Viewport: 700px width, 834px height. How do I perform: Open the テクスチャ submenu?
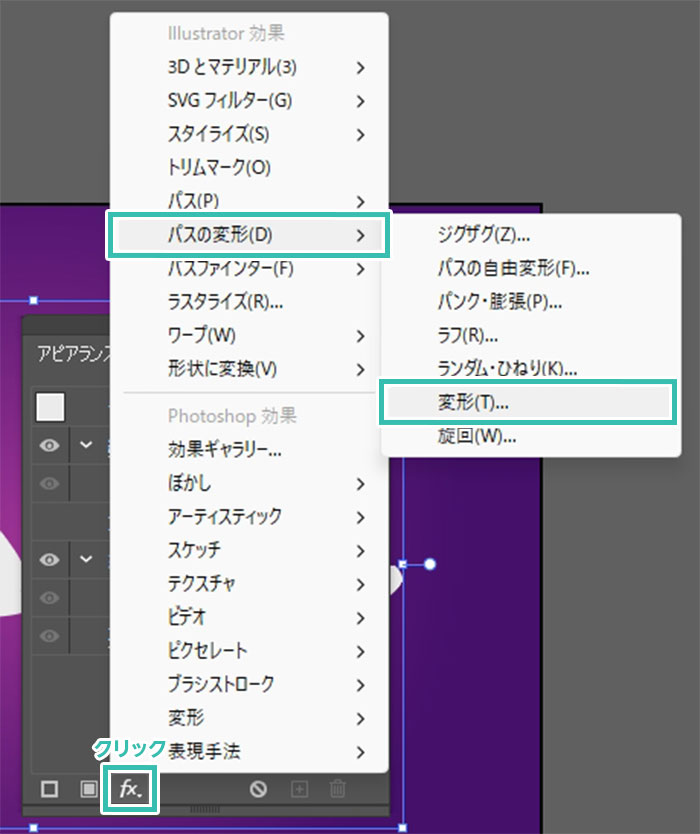click(x=249, y=584)
